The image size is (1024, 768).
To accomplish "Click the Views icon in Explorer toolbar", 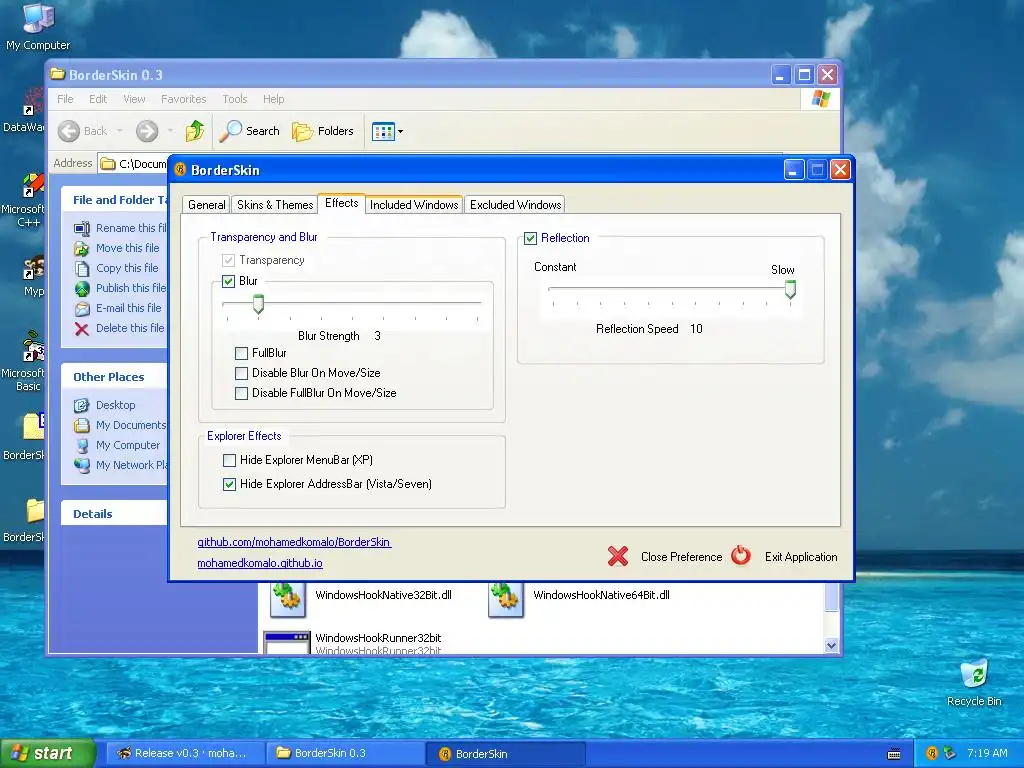I will 383,131.
